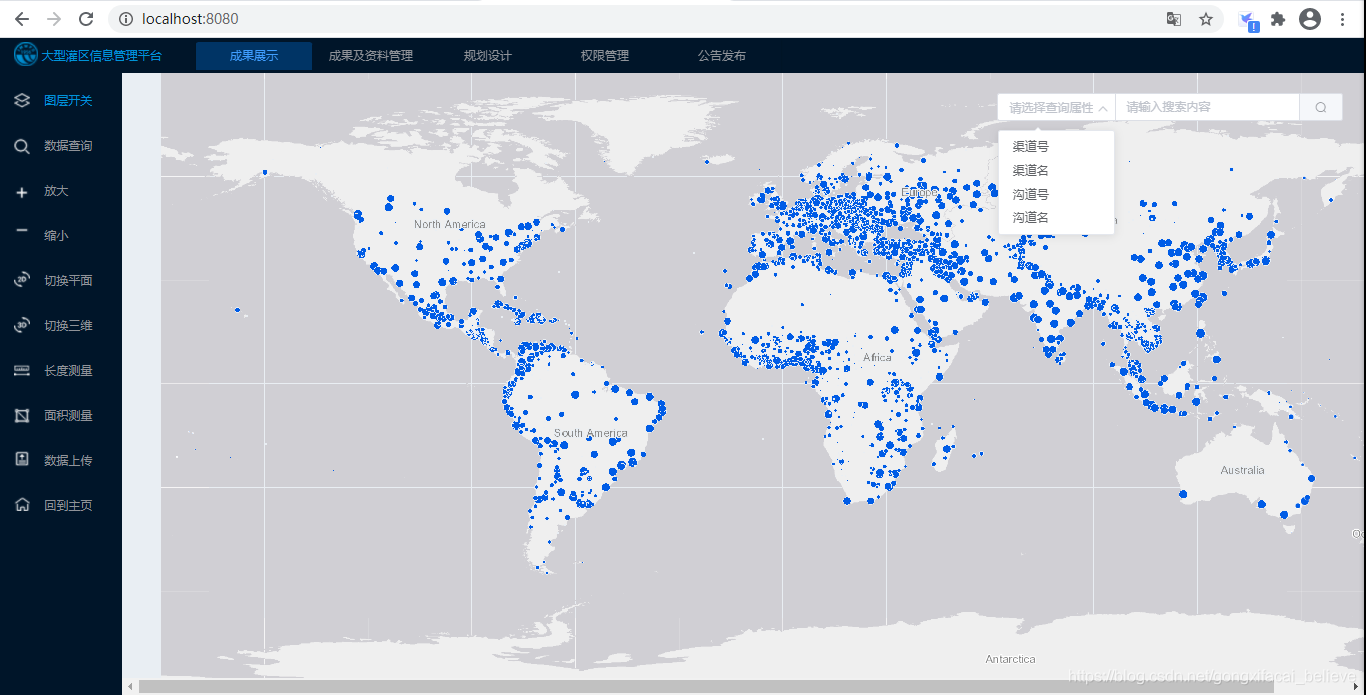Screen dimensions: 1366x695
Task: Open the translate page icon
Action: tap(1174, 19)
